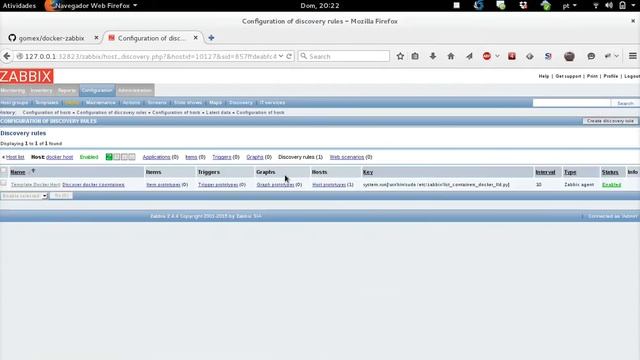Click the green Enabled status link in row
Image resolution: width=640 pixels, height=360 pixels.
[611, 185]
